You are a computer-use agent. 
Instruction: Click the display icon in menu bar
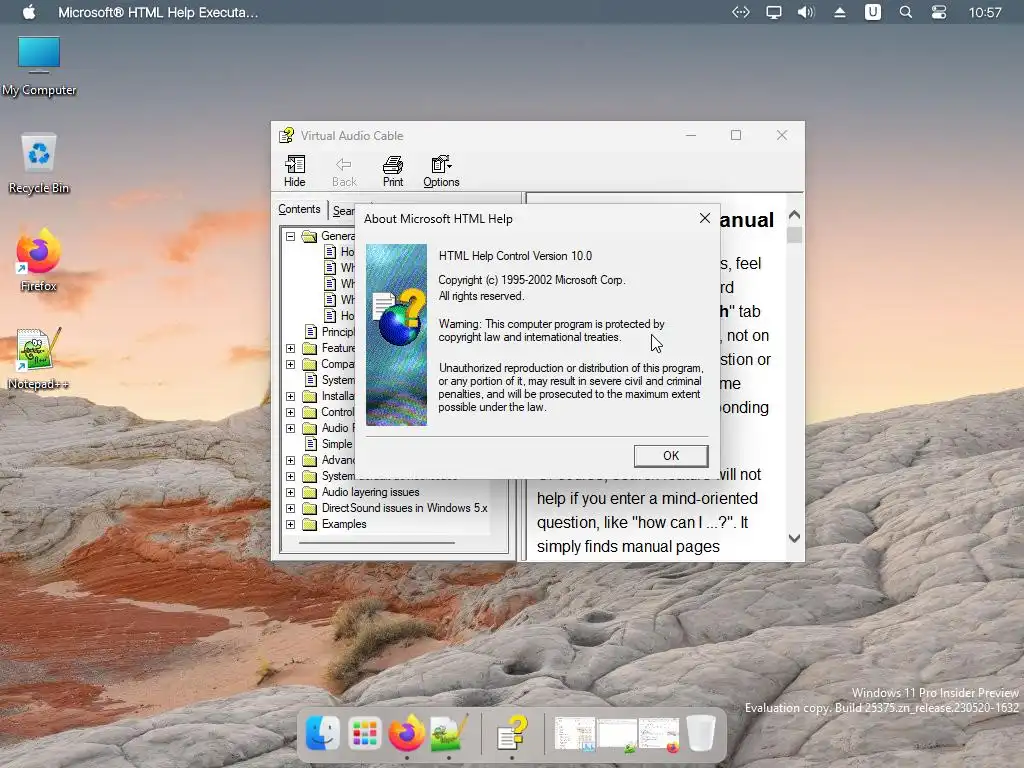click(x=774, y=12)
